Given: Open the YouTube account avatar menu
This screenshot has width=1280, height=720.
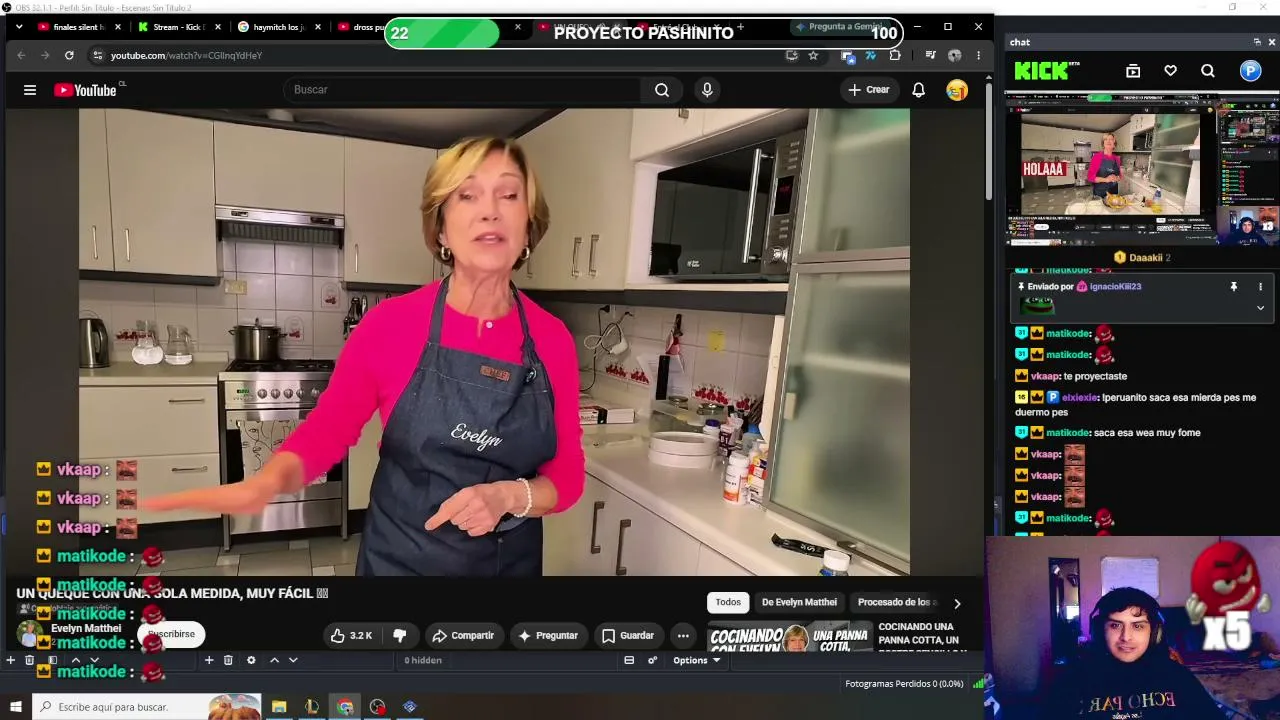Looking at the screenshot, I should click(x=957, y=90).
